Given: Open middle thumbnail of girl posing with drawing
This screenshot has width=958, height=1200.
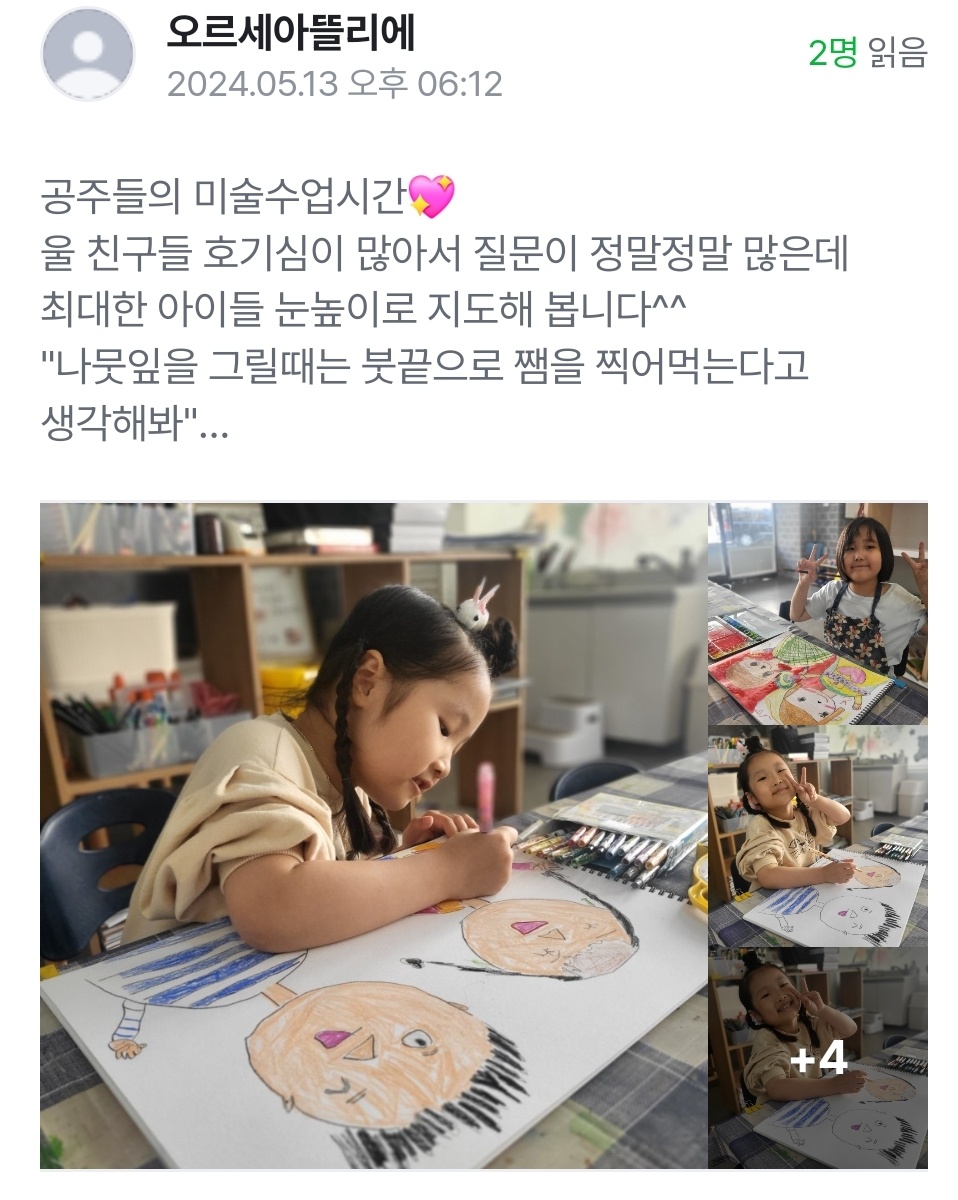Looking at the screenshot, I should 818,836.
